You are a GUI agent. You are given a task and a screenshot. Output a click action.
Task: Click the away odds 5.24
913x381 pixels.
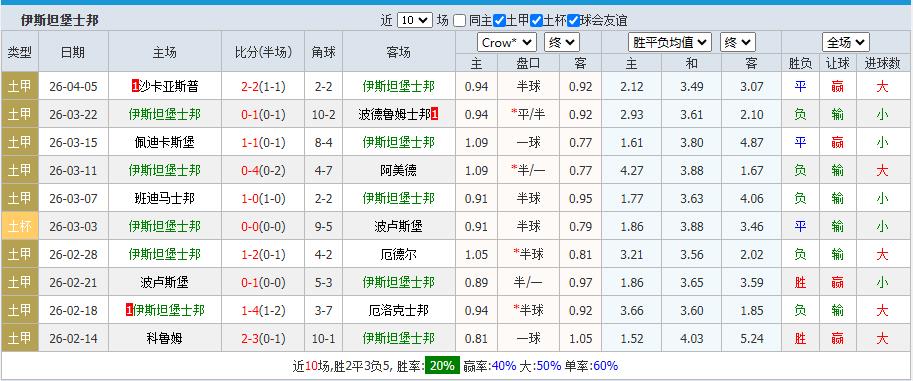(x=752, y=338)
